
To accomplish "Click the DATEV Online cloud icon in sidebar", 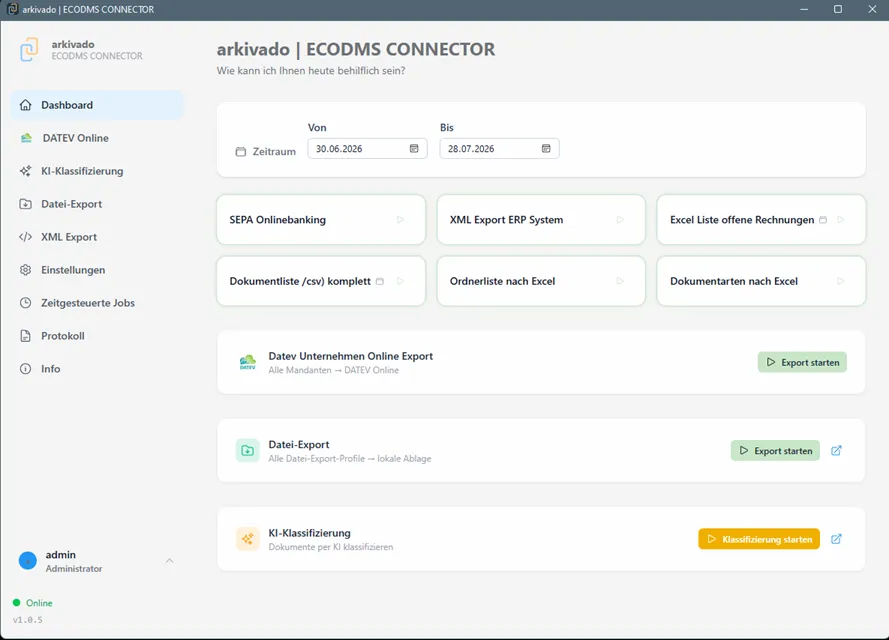I will (x=26, y=138).
